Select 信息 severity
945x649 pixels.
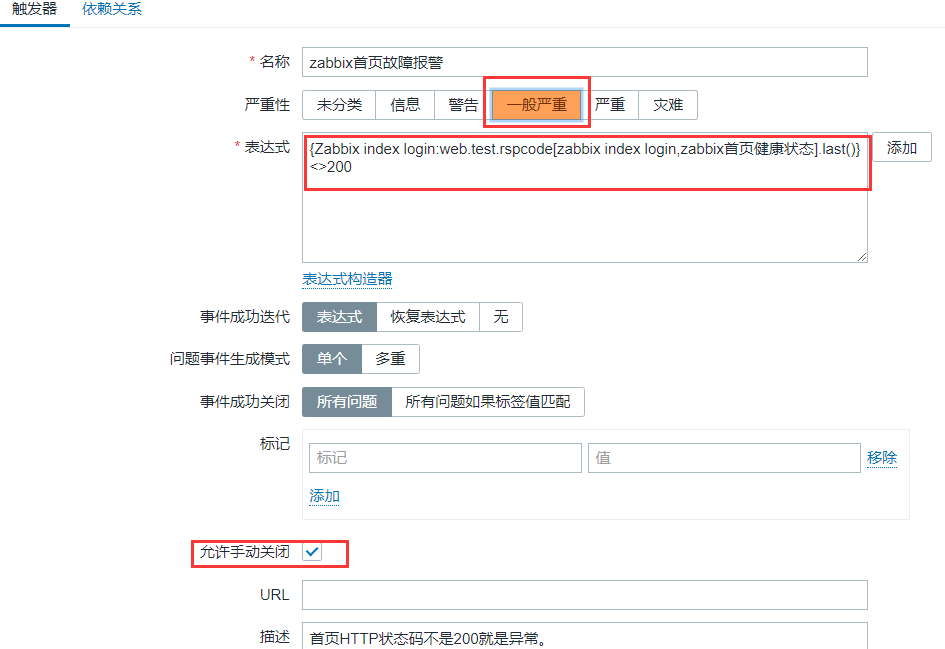point(405,105)
